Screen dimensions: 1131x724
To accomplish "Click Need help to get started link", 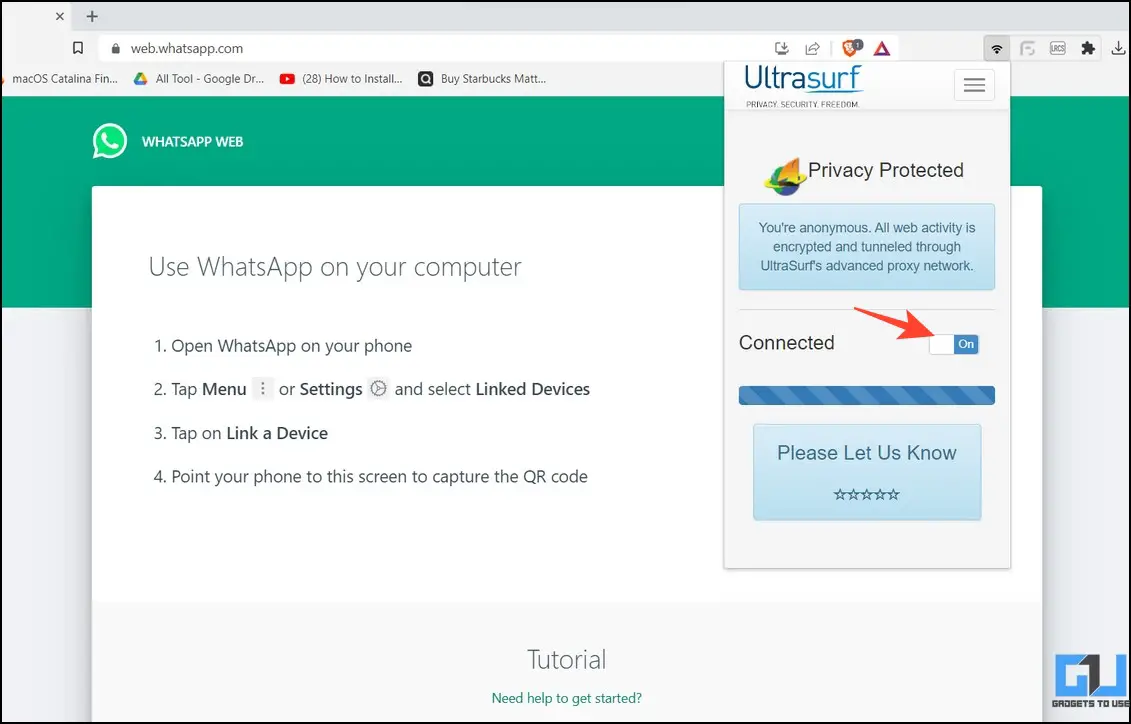I will [566, 698].
